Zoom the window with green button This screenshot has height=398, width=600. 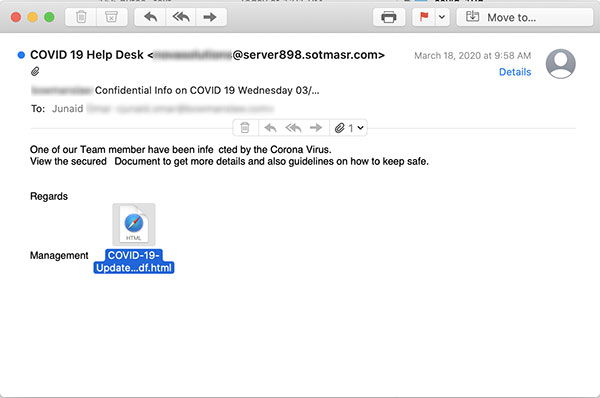point(49,17)
